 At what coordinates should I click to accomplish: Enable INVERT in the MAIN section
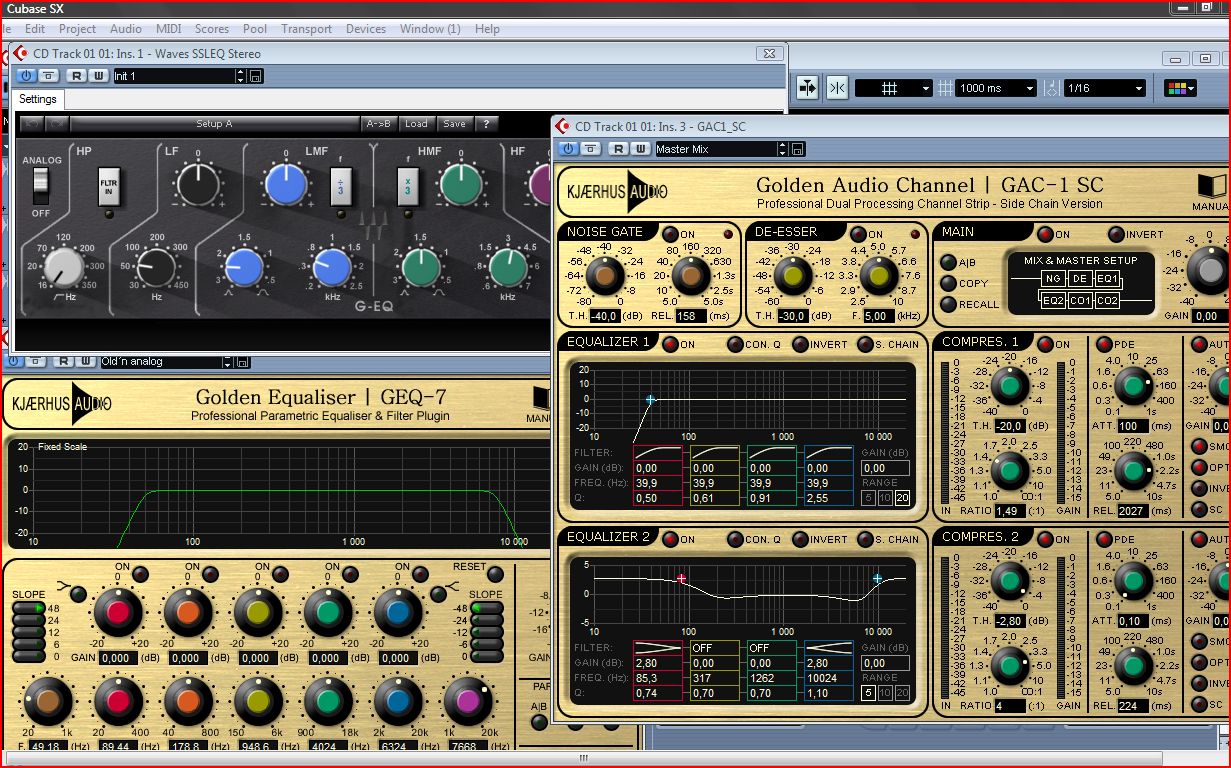click(1116, 234)
